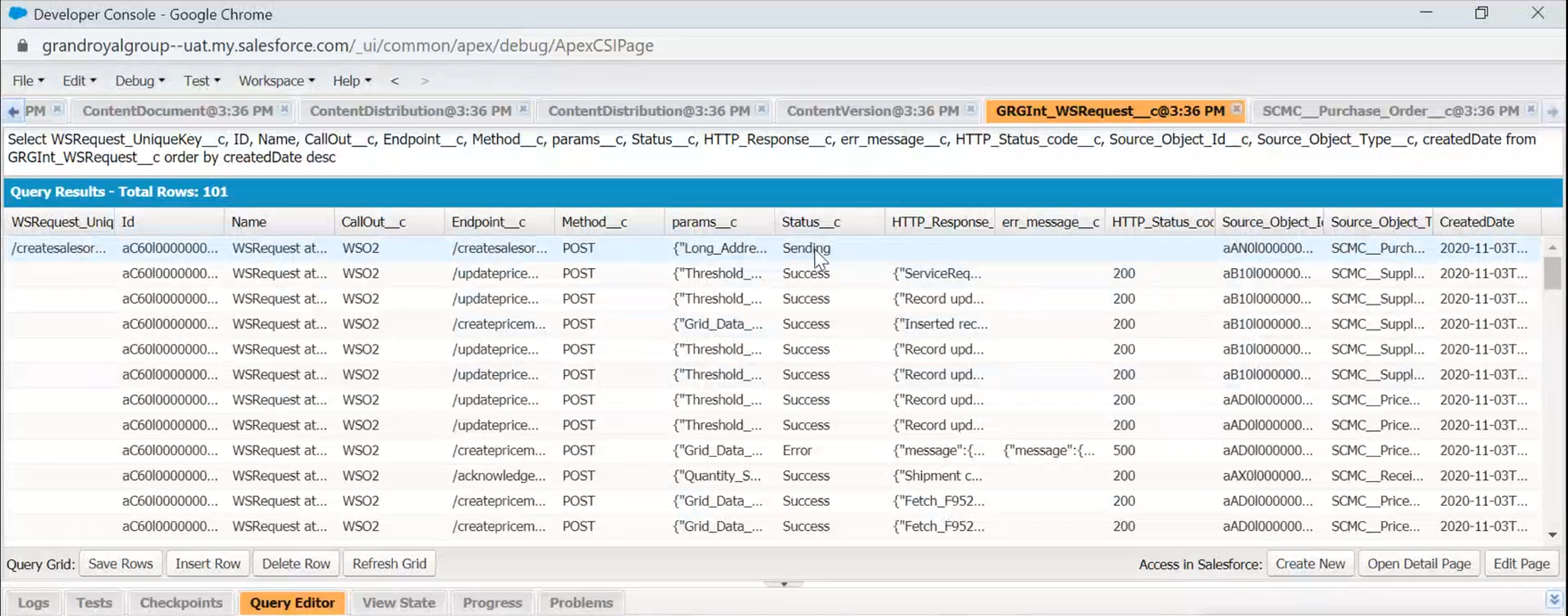Viewport: 1568px width, 616px height.
Task: Click the Save Rows button
Action: [121, 564]
